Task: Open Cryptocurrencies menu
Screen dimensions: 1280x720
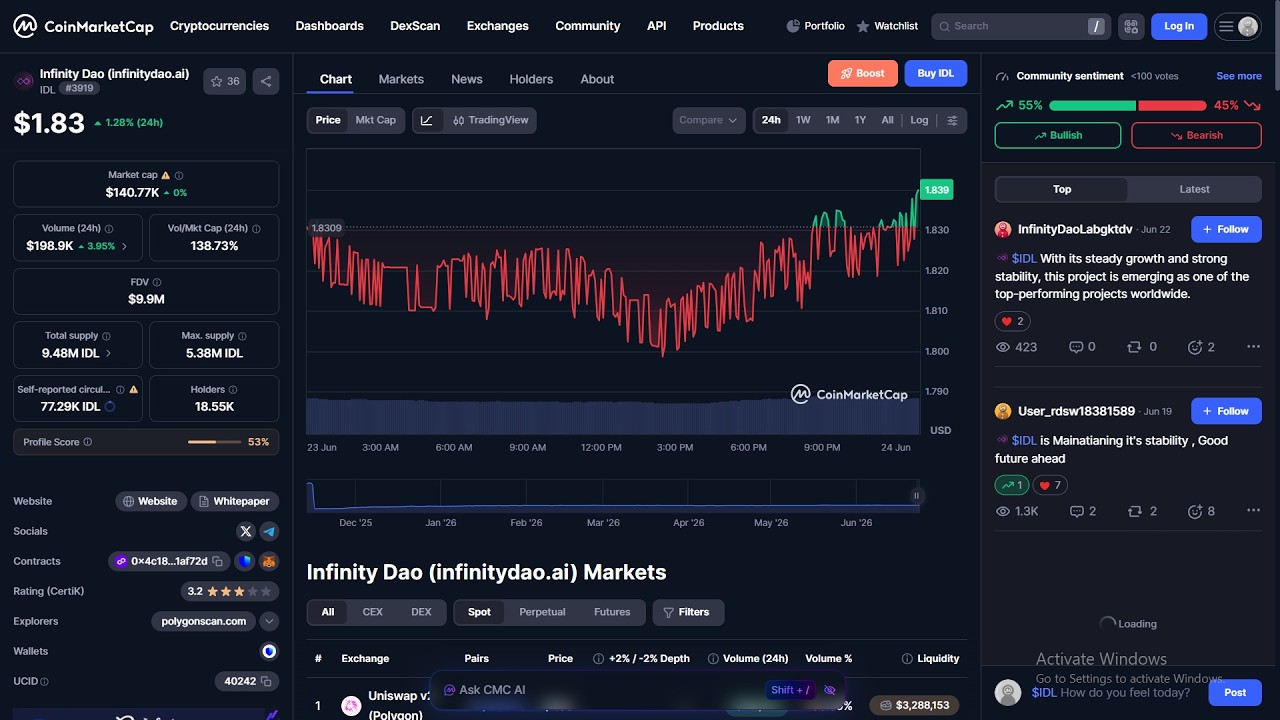Action: [x=219, y=26]
